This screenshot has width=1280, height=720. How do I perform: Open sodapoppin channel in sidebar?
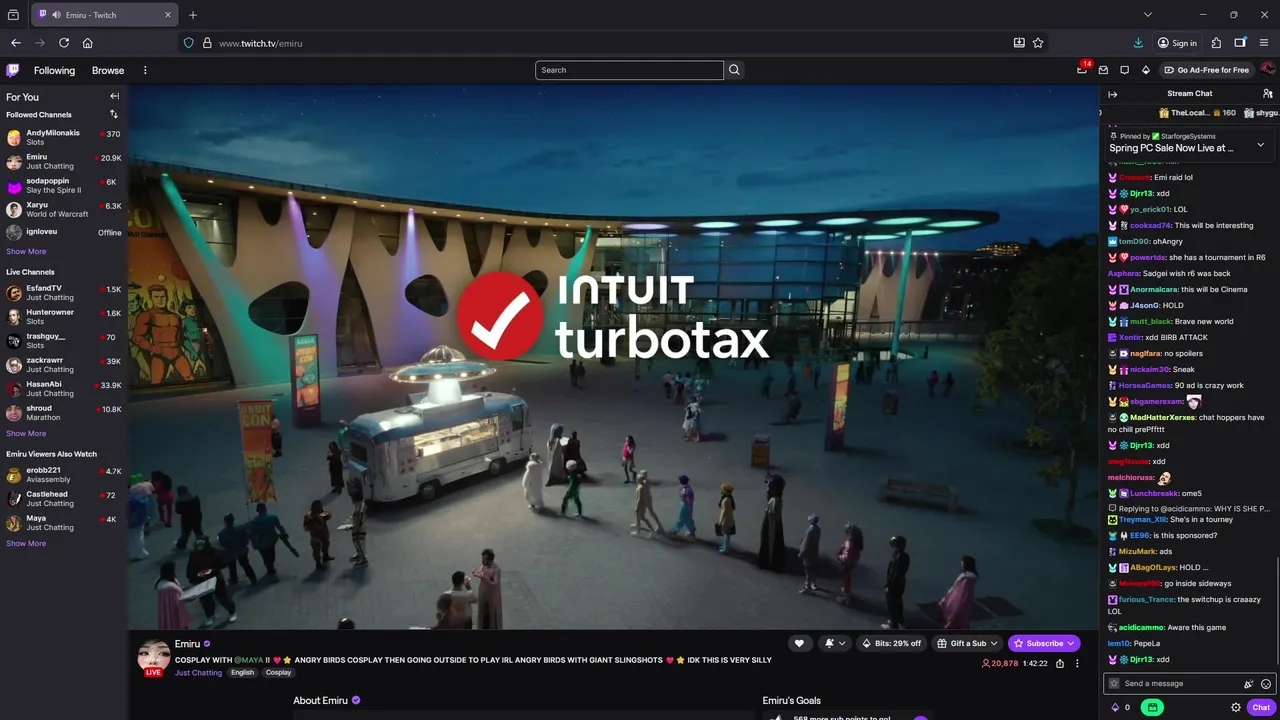64,186
